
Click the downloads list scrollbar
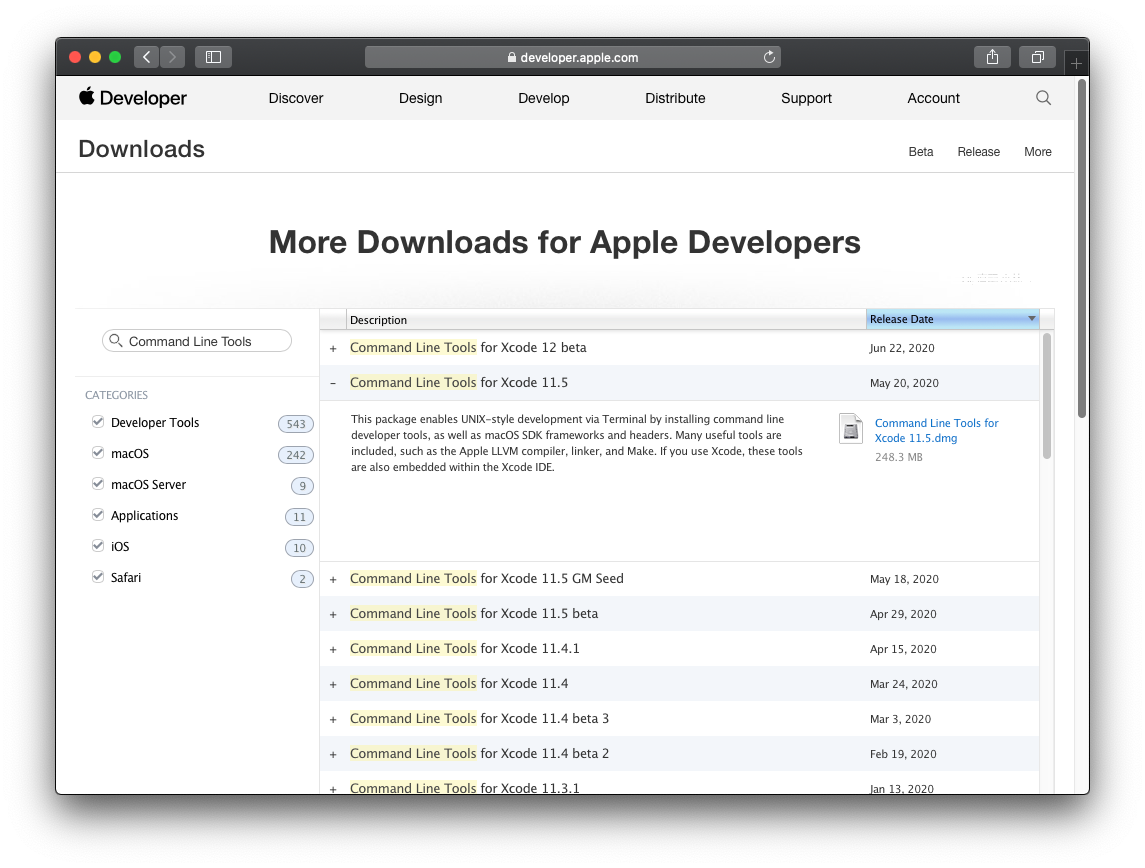coord(1046,396)
